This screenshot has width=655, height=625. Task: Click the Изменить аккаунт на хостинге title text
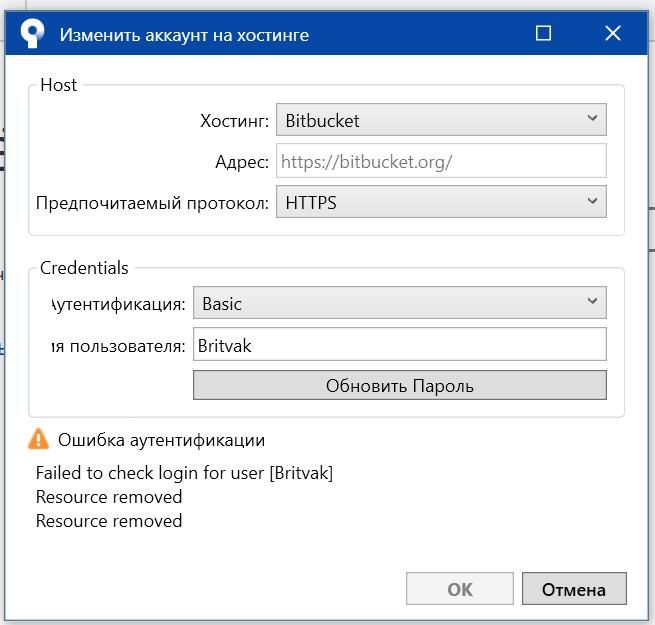point(184,35)
